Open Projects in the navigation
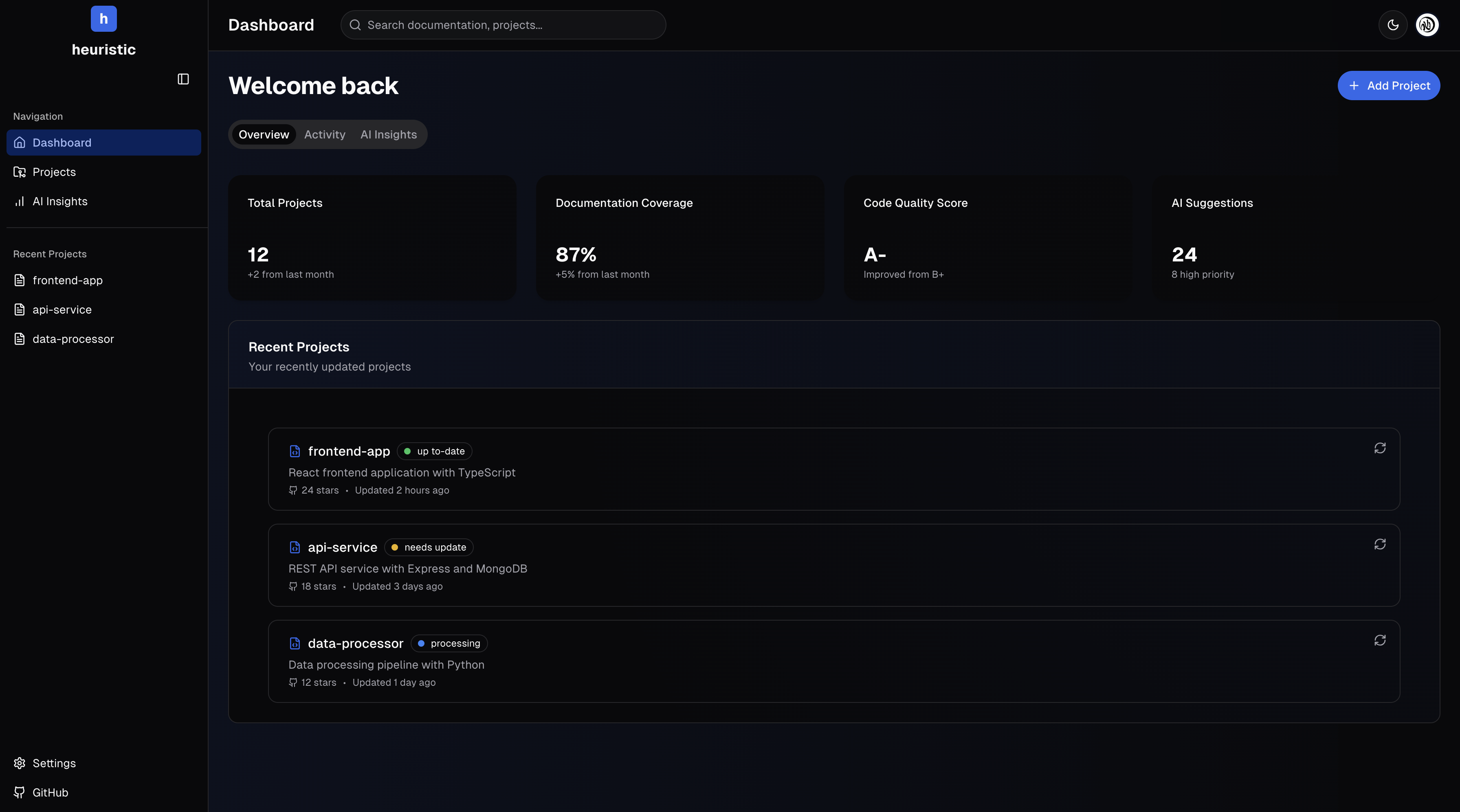 (54, 172)
